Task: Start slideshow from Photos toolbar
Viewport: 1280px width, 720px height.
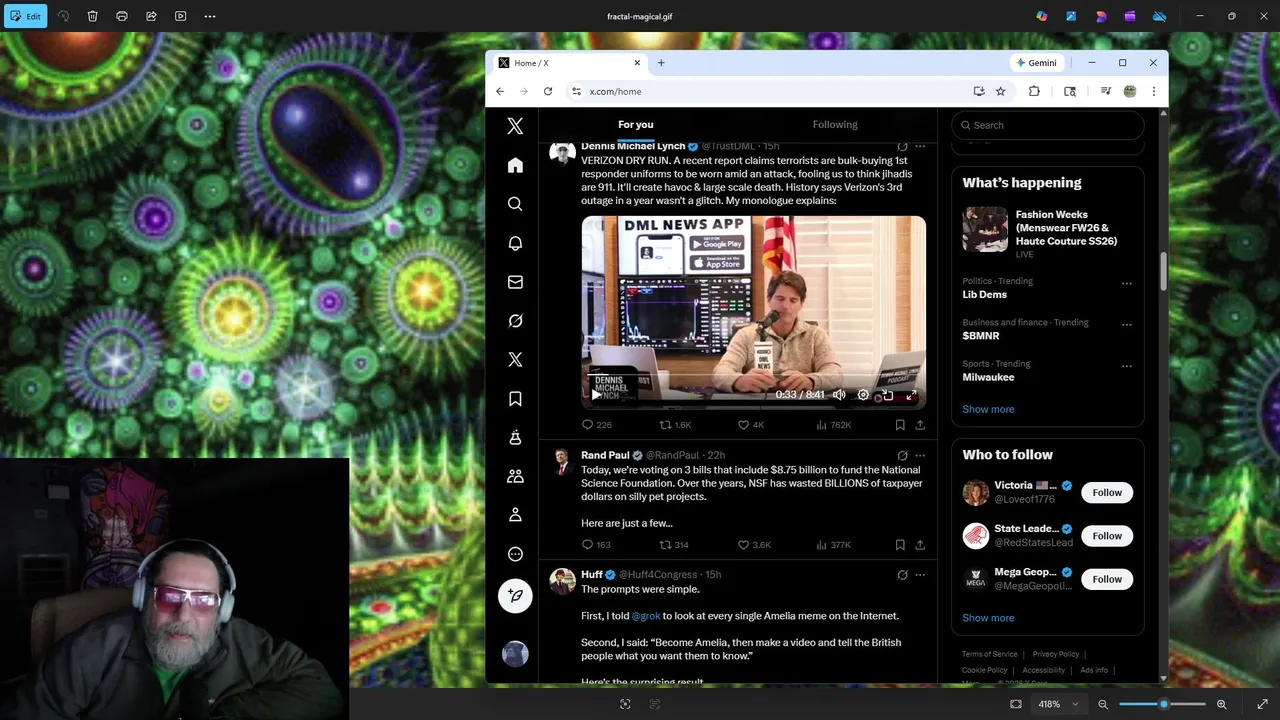Action: pyautogui.click(x=180, y=16)
